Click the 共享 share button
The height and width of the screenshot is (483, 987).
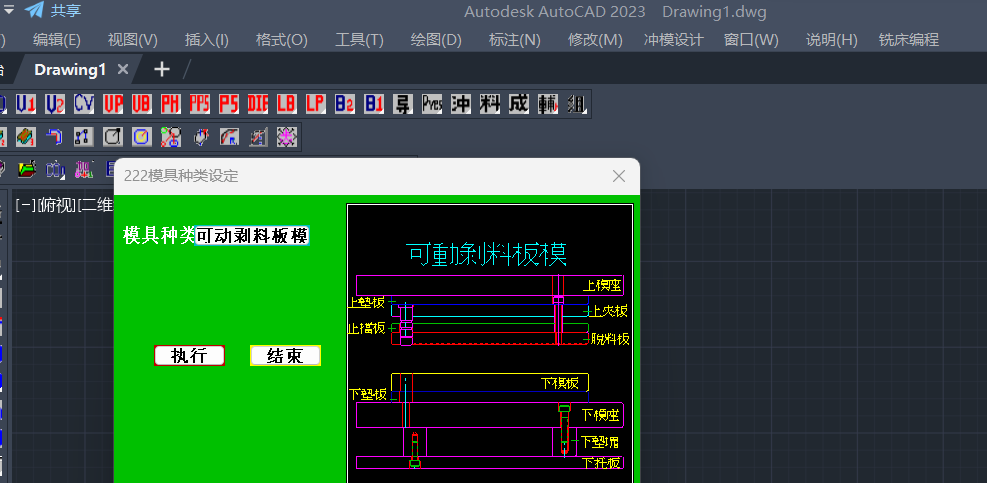(66, 11)
